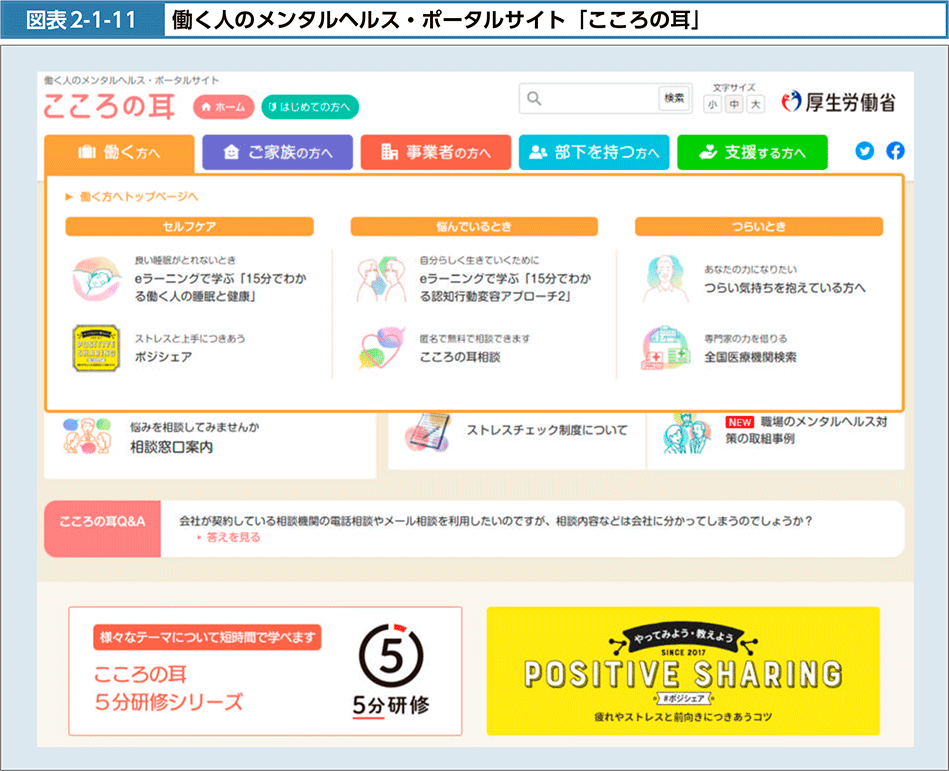Set text size to 小
The image size is (949, 771).
712,105
